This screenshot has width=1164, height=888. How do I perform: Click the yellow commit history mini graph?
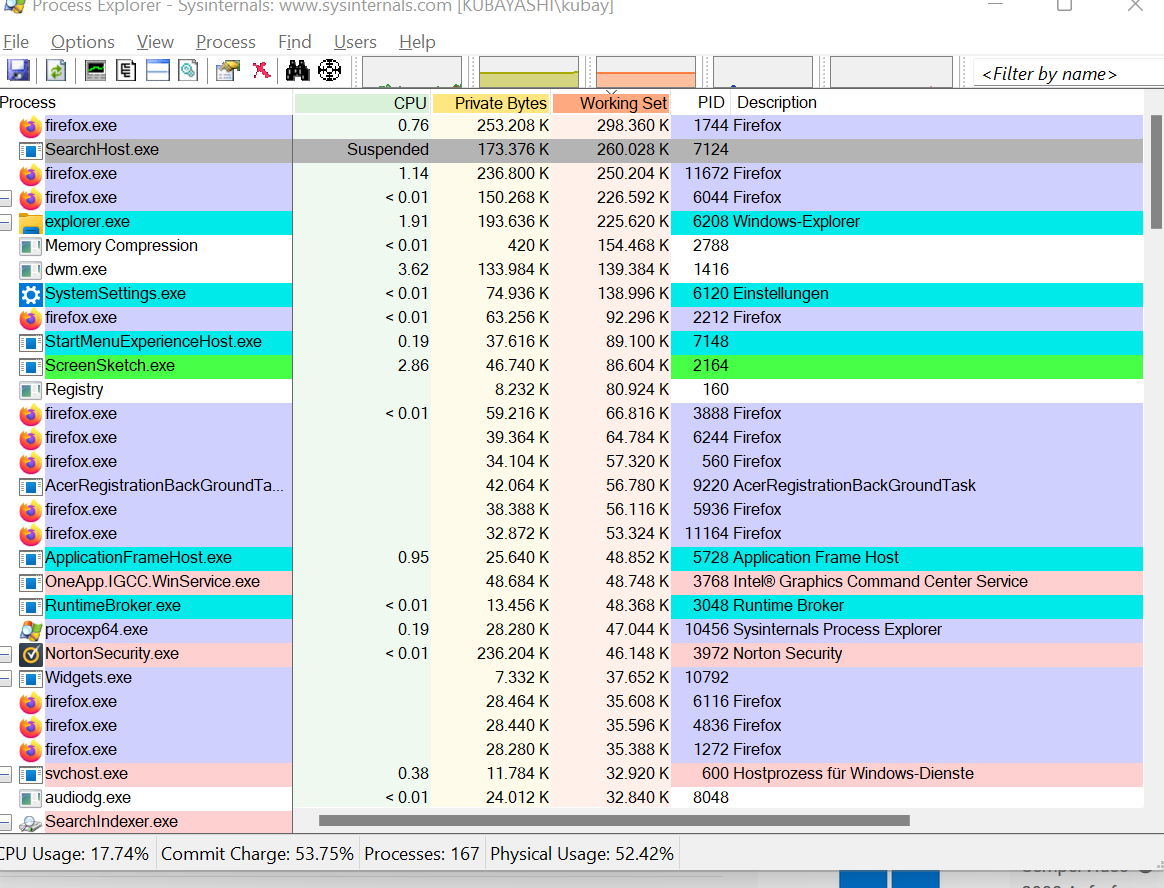click(x=529, y=73)
